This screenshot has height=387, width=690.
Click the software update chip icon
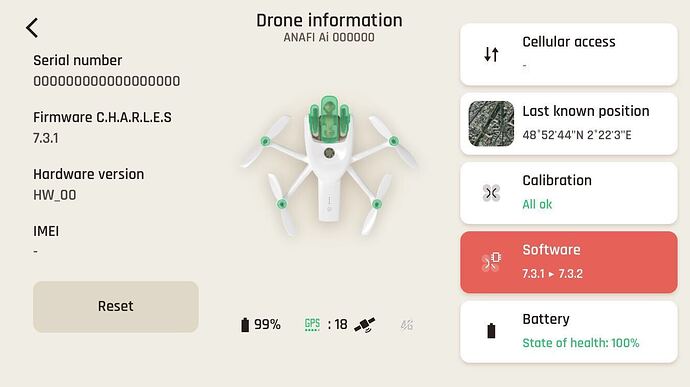(x=491, y=262)
